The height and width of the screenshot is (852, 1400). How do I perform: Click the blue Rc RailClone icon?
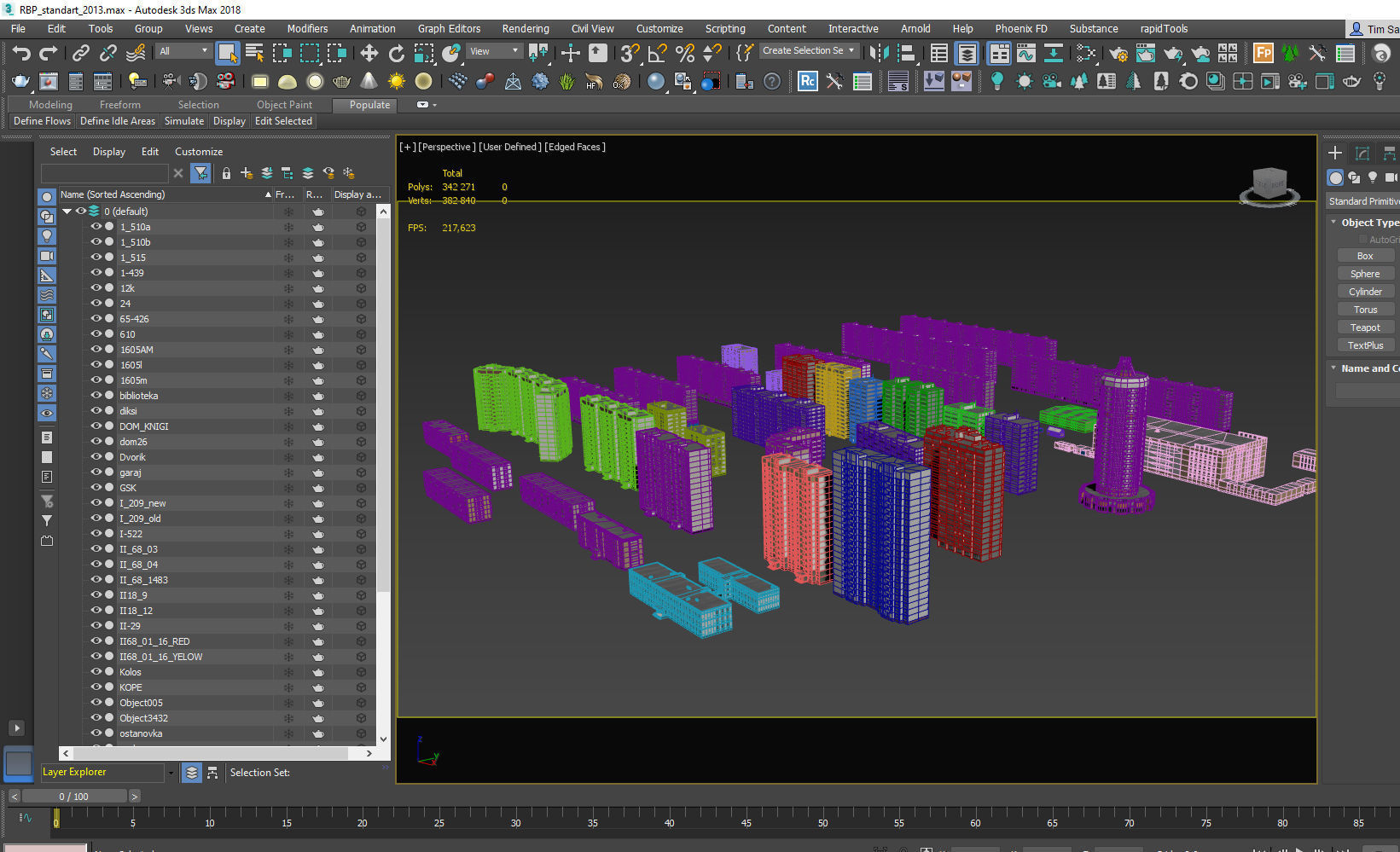(807, 81)
